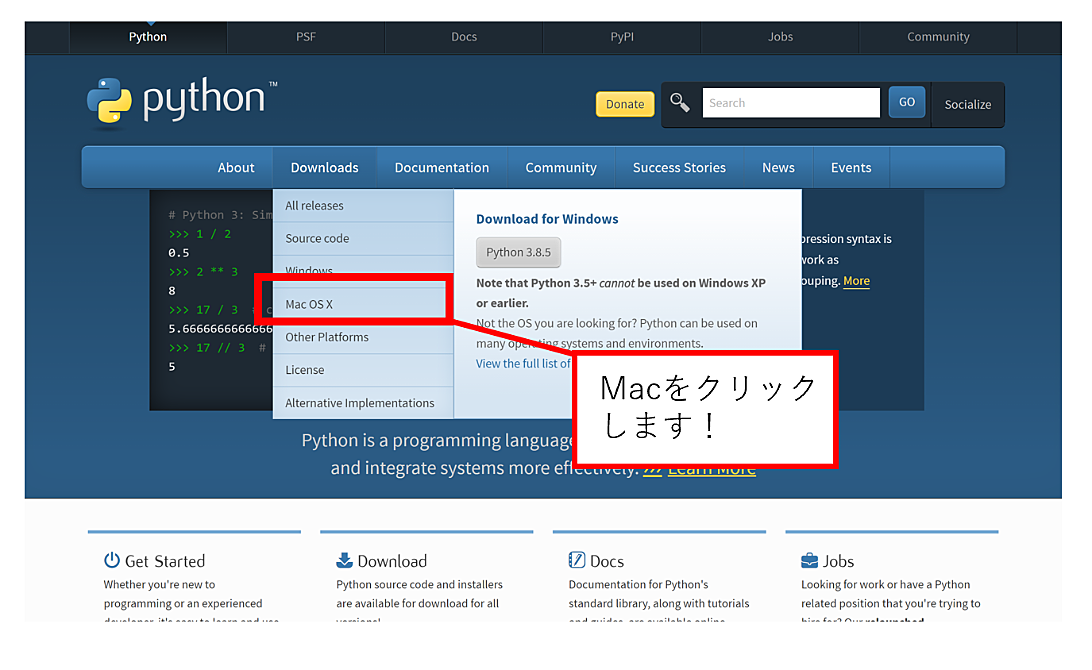Select Source code in Downloads menu

click(x=363, y=239)
